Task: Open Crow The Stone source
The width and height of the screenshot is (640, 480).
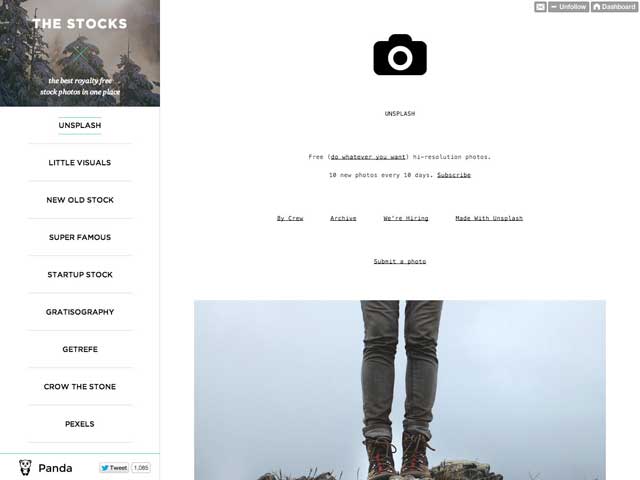Action: pos(80,387)
